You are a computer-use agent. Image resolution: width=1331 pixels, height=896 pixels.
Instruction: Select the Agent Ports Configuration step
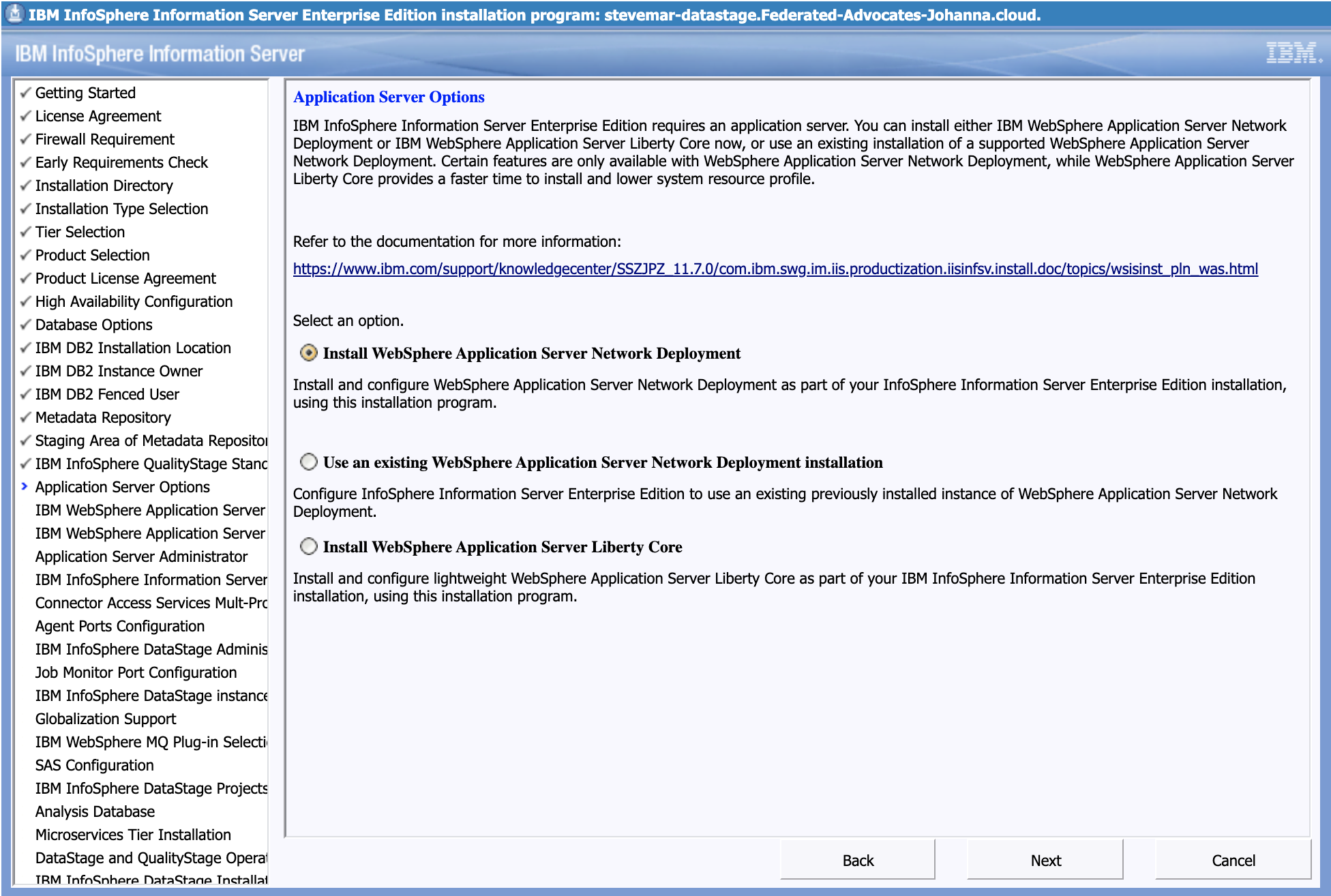click(x=119, y=626)
